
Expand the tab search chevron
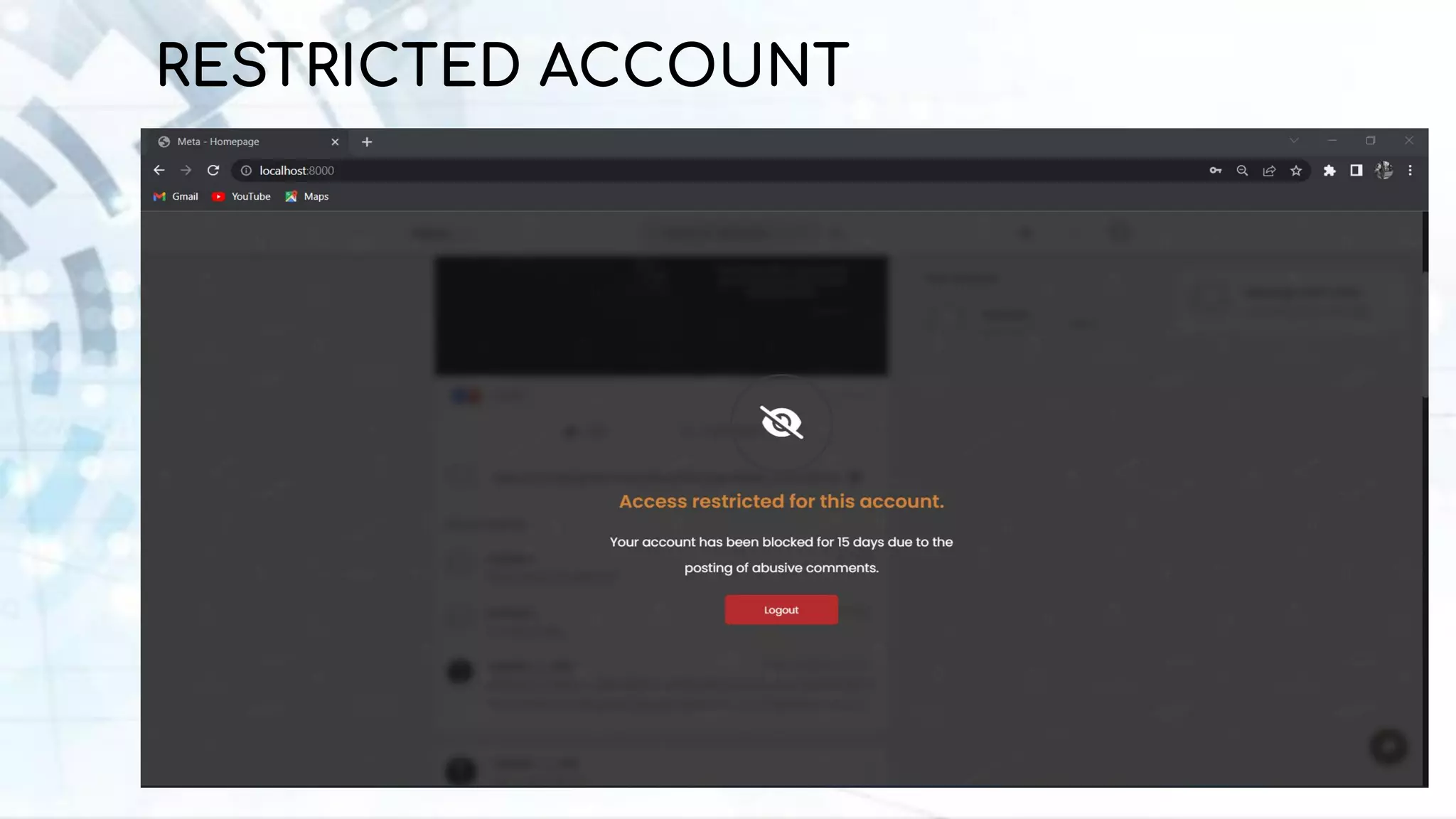coord(1294,141)
